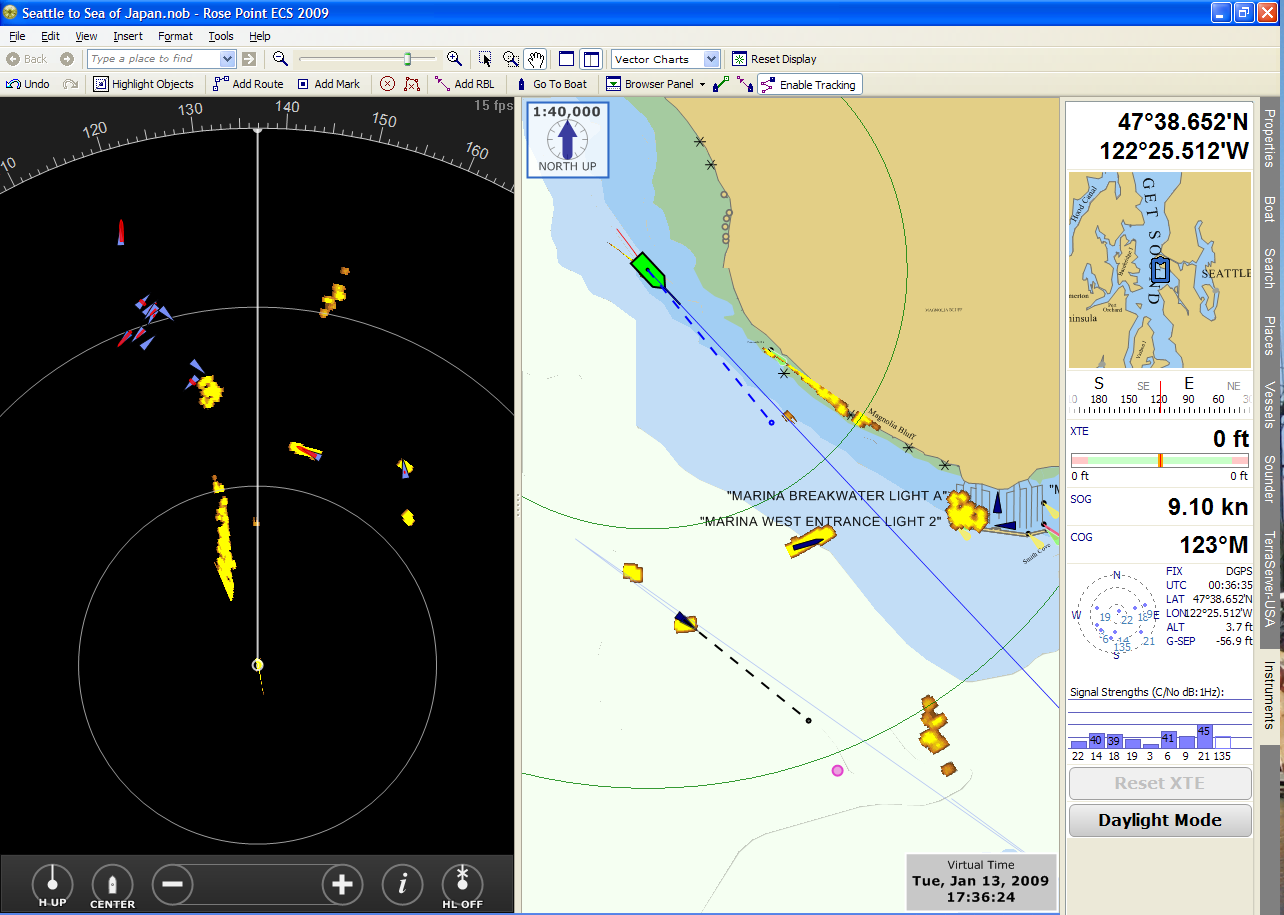Screen dimensions: 1284x915
Task: Activate the Add Route tool
Action: point(248,84)
